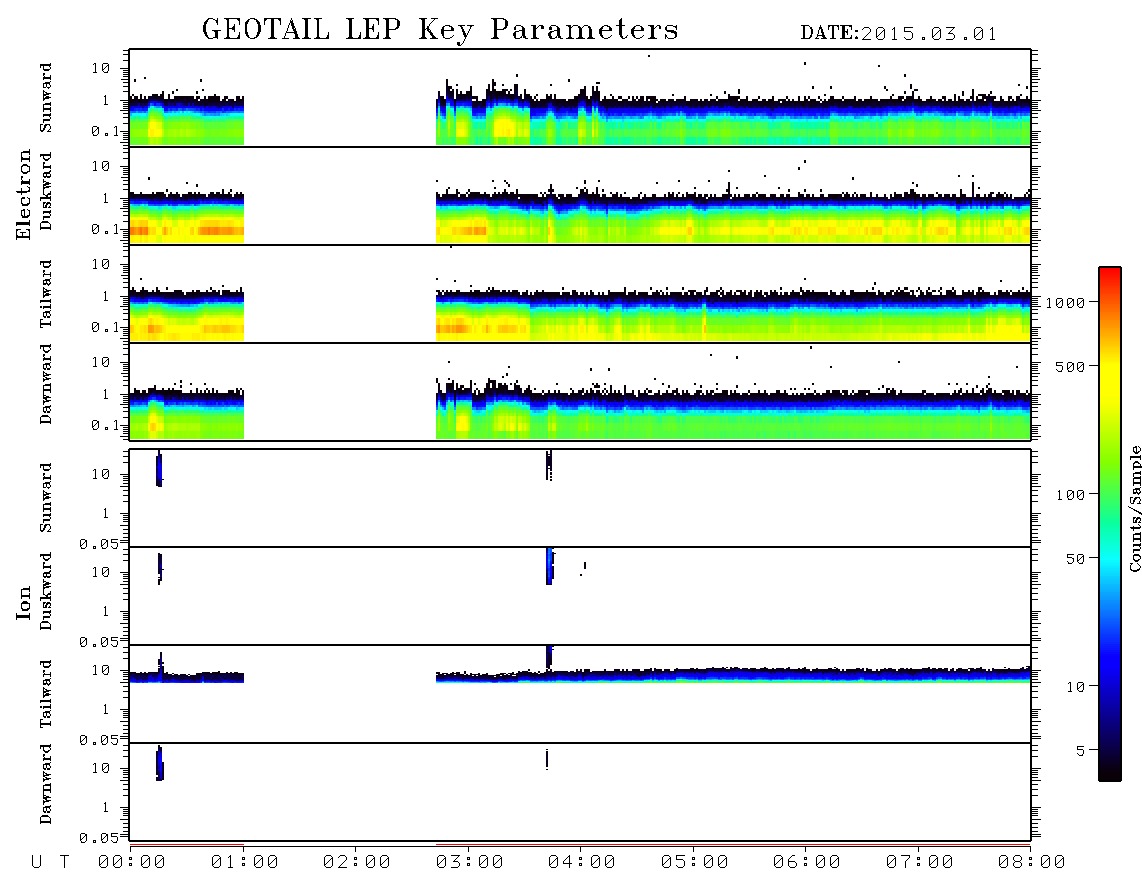Select the Ion "Dawnward" axis label
Screen dimensions: 1142x880
point(46,784)
